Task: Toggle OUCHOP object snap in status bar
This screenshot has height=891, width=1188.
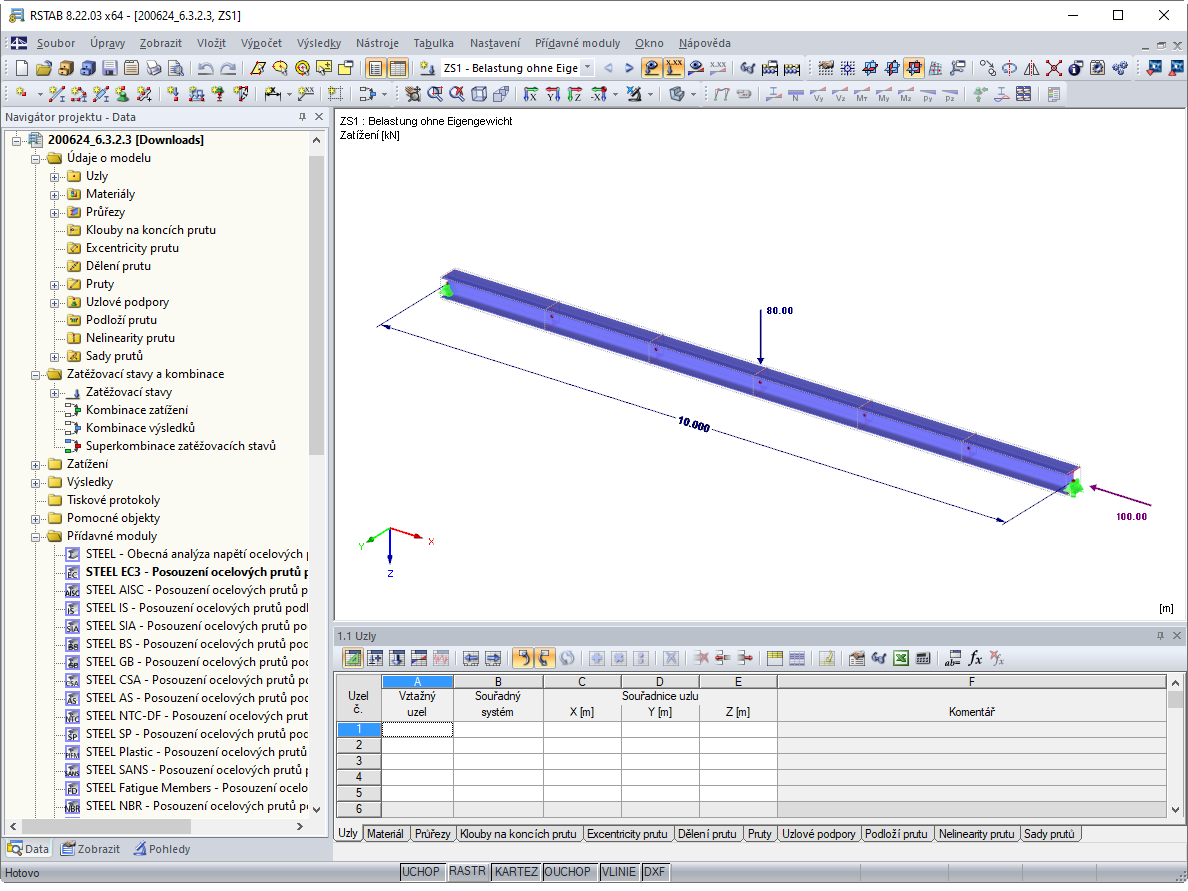Action: pyautogui.click(x=567, y=872)
